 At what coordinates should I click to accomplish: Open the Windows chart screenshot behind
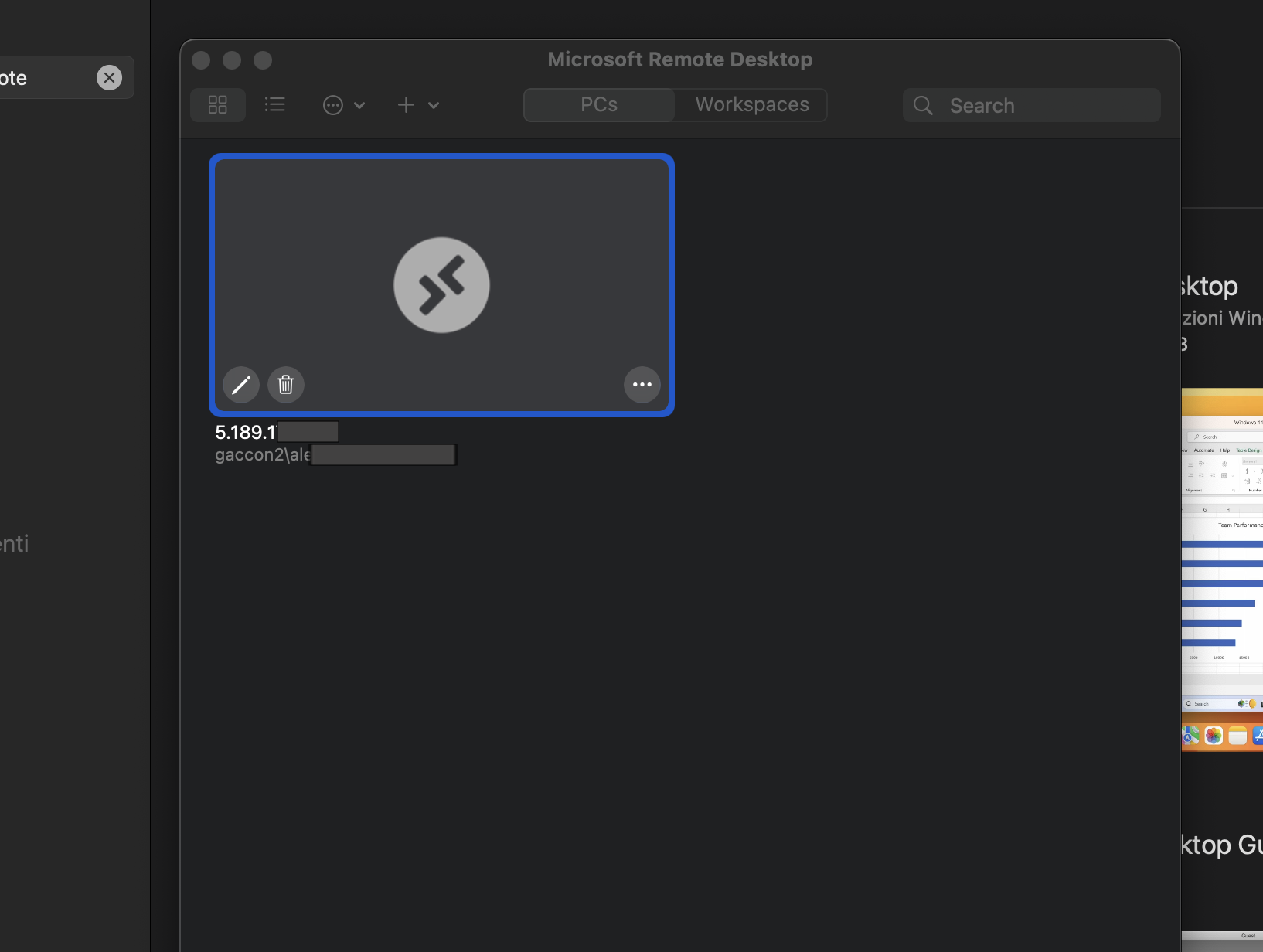1222,569
